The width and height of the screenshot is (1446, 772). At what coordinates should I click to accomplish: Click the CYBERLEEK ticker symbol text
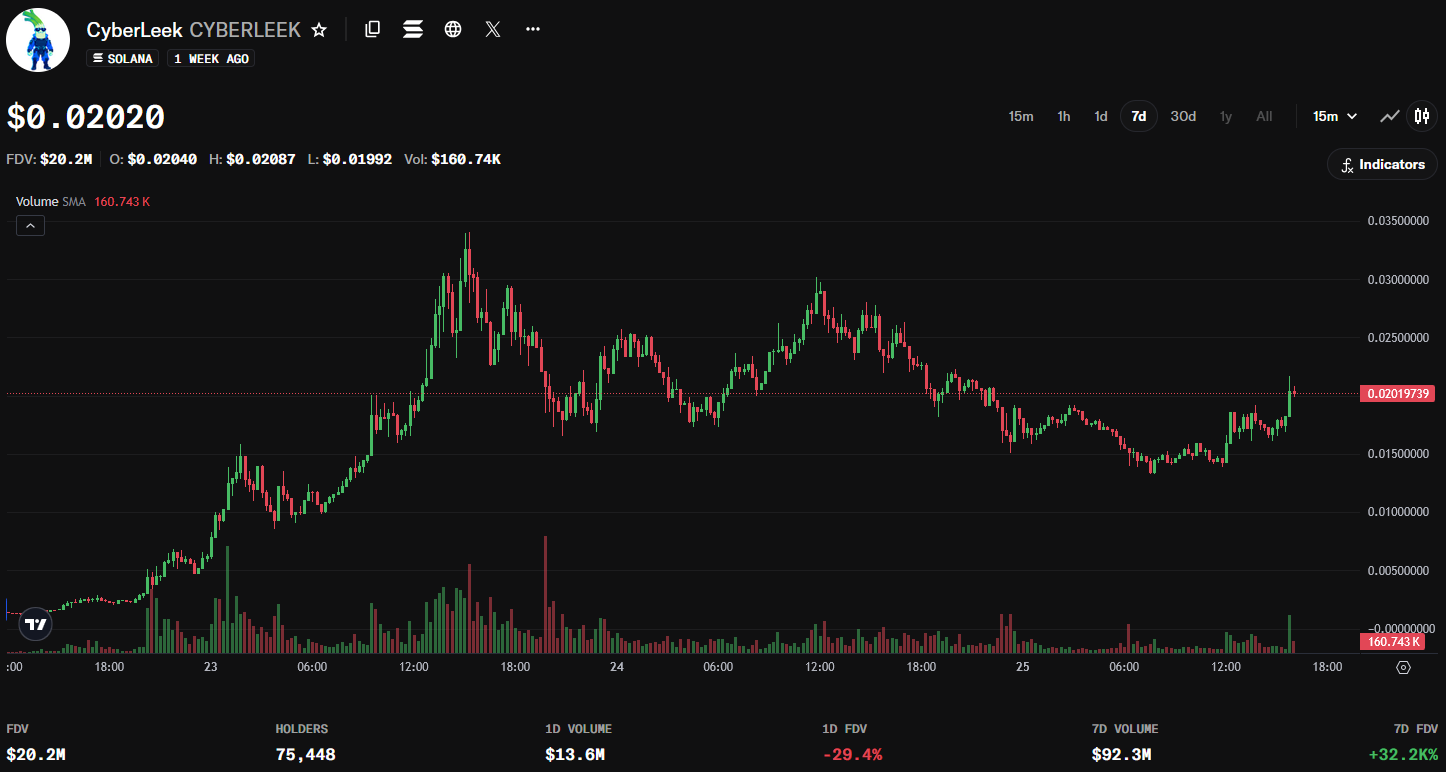coord(245,30)
